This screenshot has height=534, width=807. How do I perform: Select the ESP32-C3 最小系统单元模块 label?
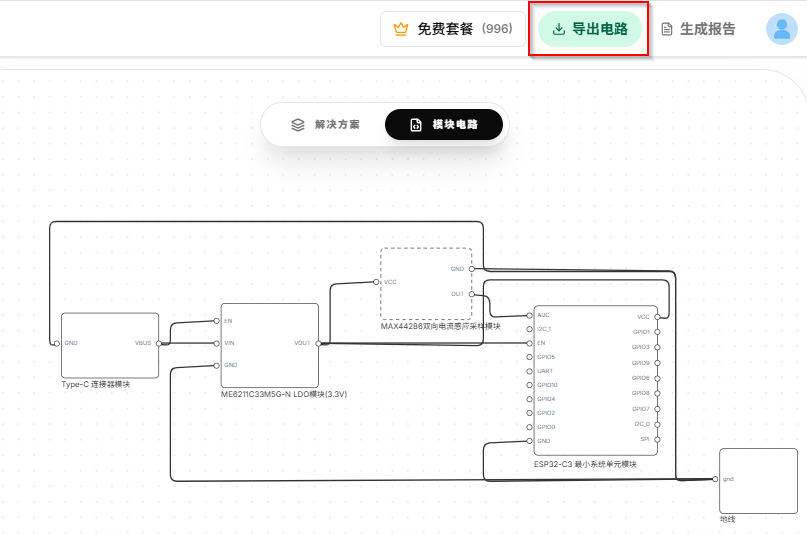click(585, 464)
